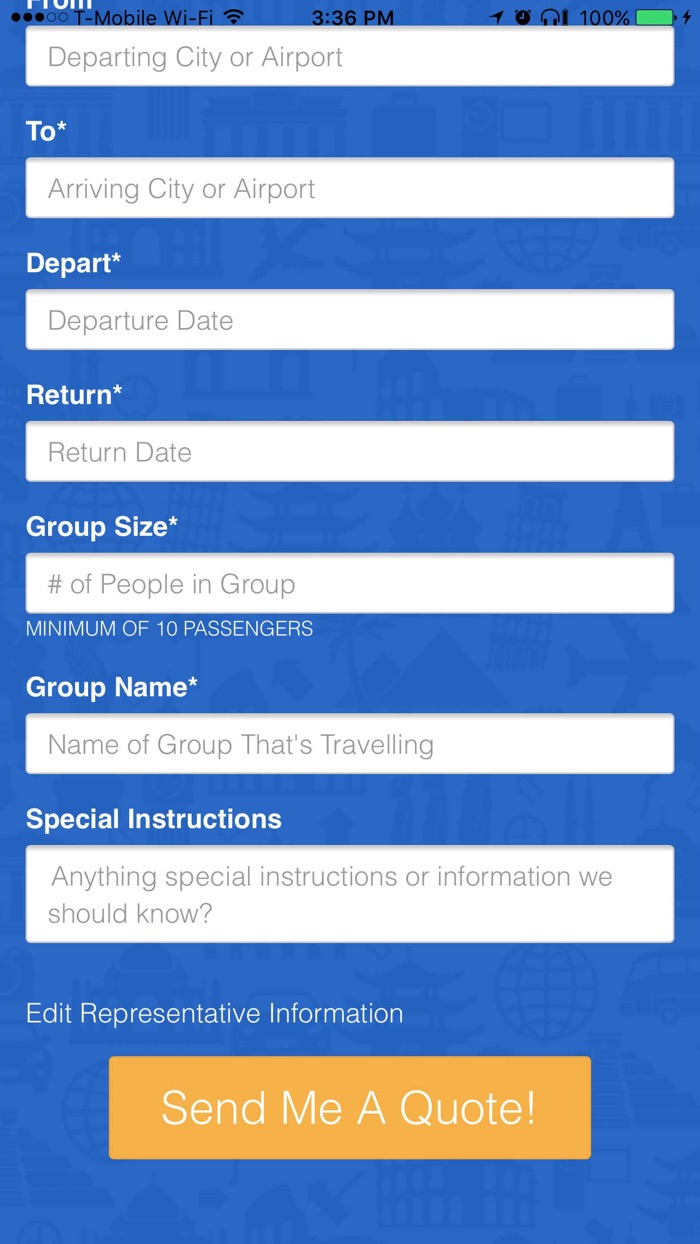Image resolution: width=700 pixels, height=1244 pixels.
Task: Tap the charging bolt icon
Action: click(x=684, y=16)
